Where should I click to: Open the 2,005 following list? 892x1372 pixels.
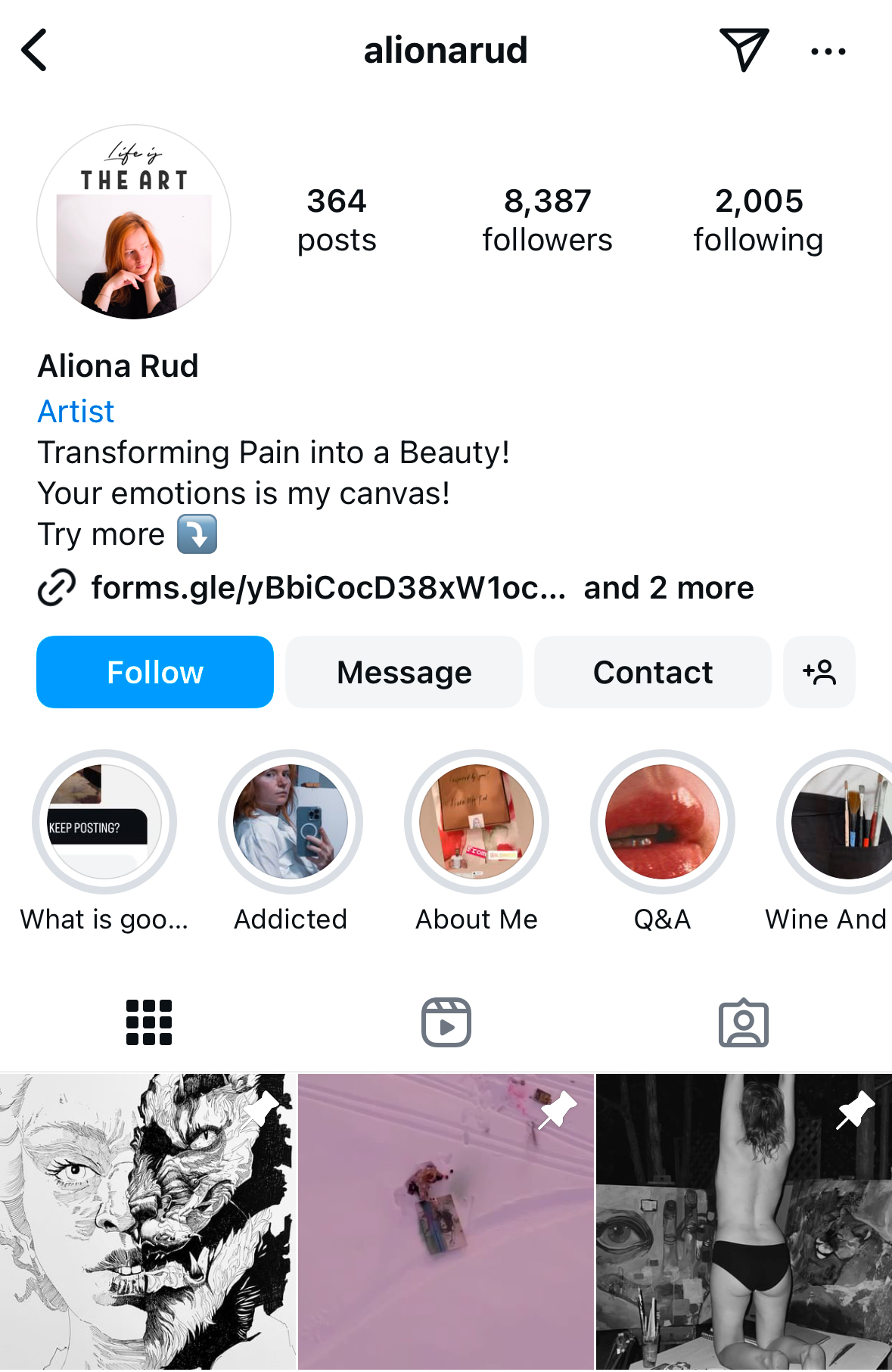click(x=758, y=219)
